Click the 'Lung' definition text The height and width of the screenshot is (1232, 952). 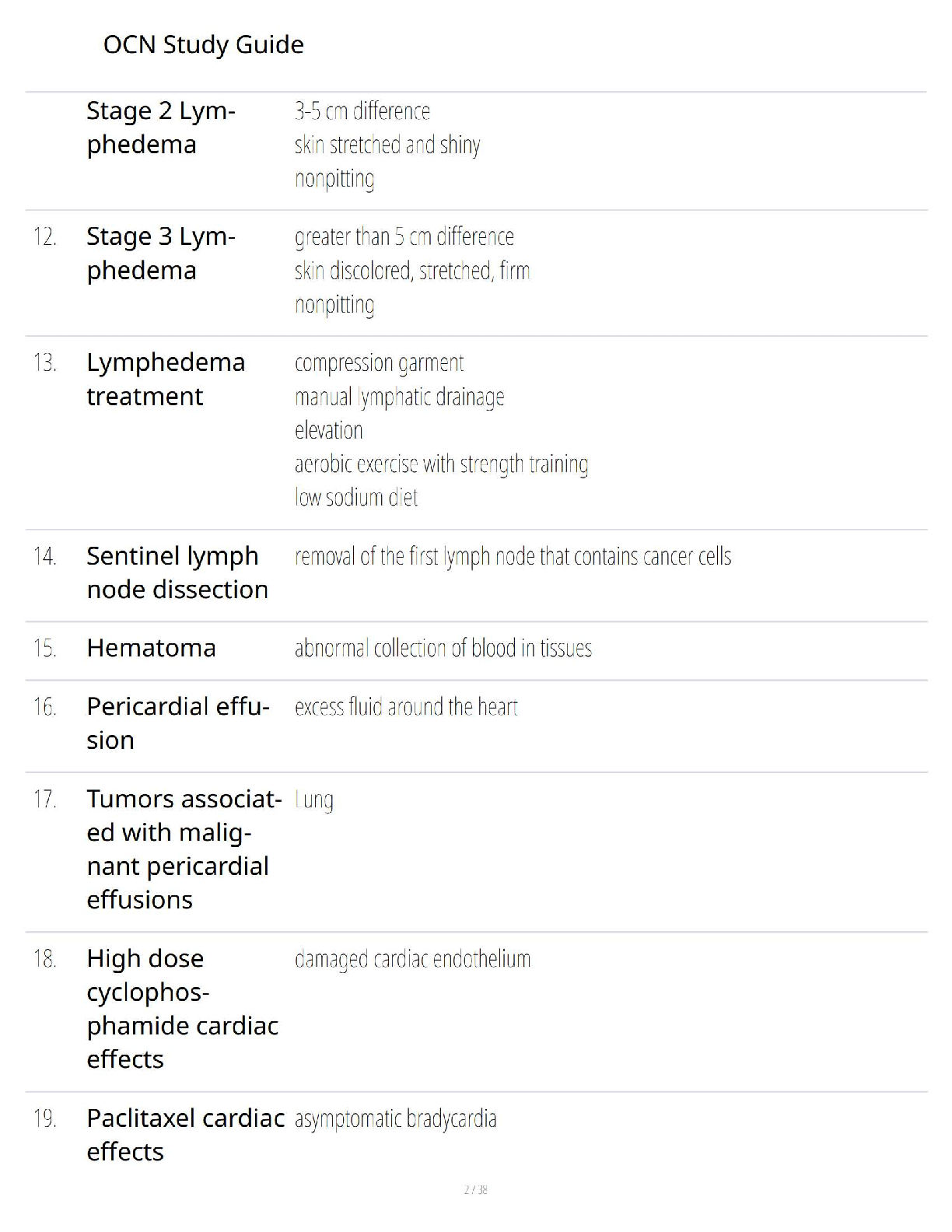pyautogui.click(x=314, y=800)
